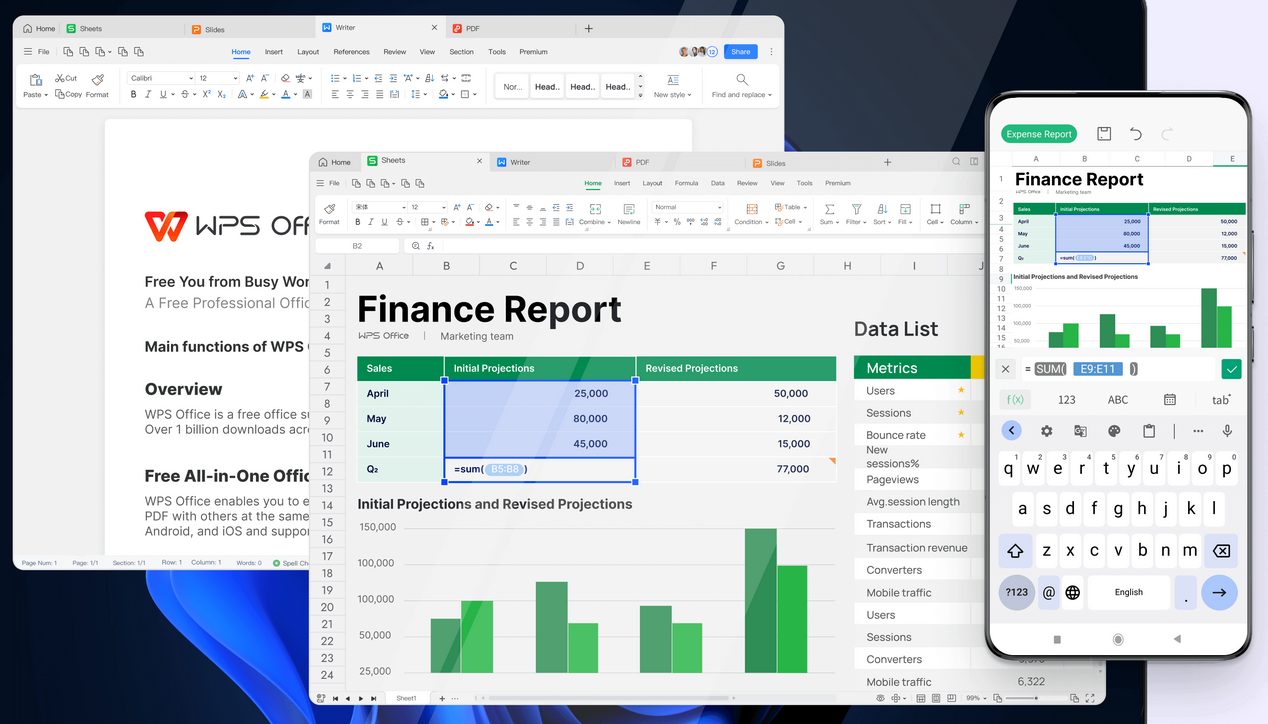Toggle Strikethrough in Writer ribbon
Screen dimensions: 1268x724
(185, 94)
